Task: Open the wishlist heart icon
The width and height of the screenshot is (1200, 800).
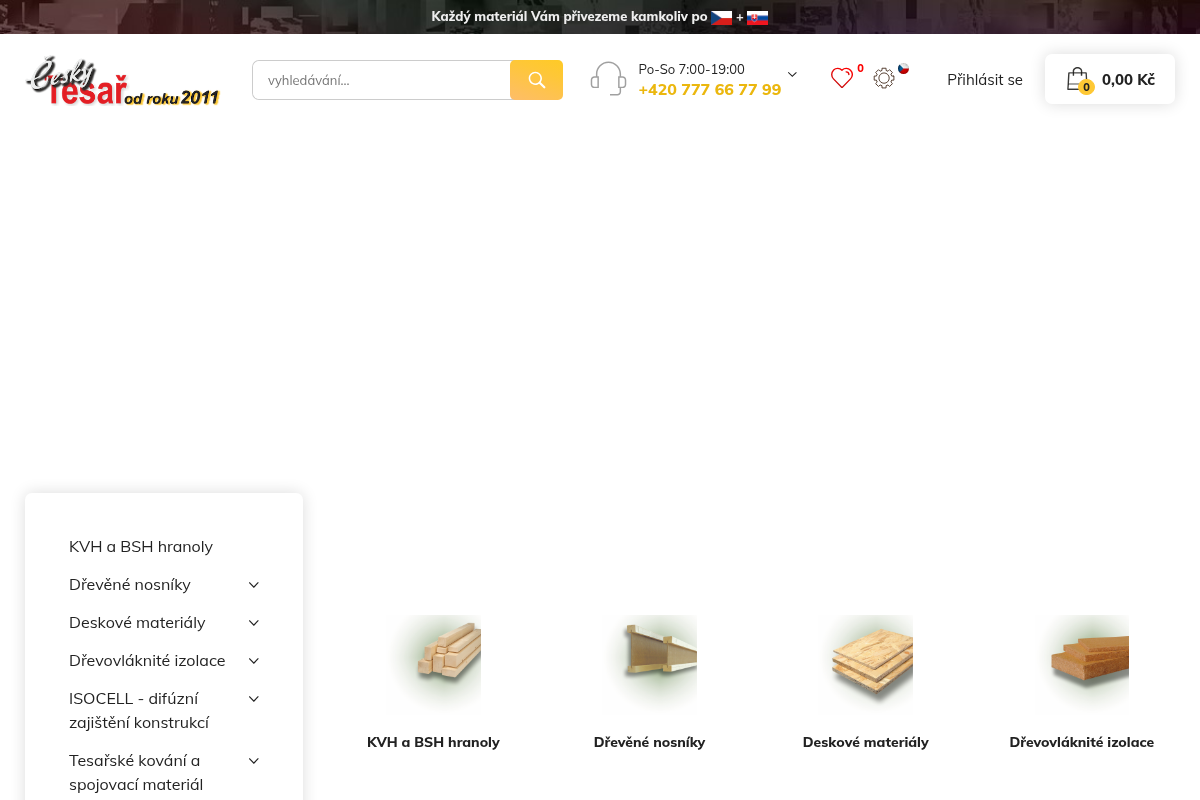Action: pos(842,78)
